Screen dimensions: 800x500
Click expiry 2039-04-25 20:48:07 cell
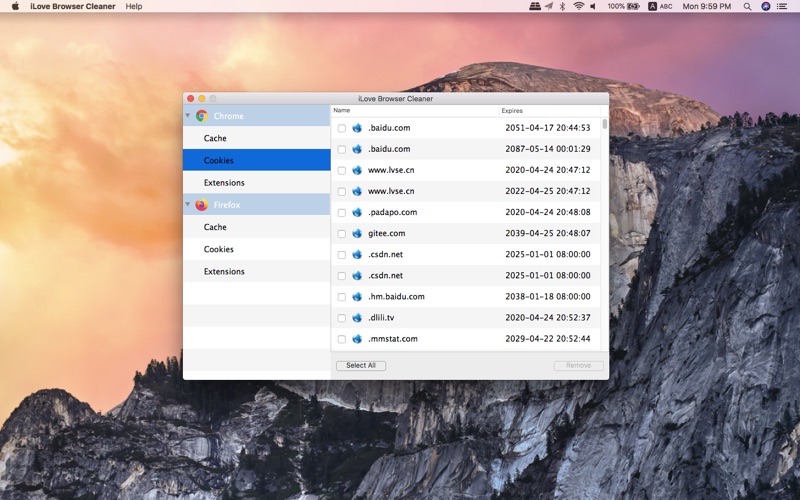(548, 234)
